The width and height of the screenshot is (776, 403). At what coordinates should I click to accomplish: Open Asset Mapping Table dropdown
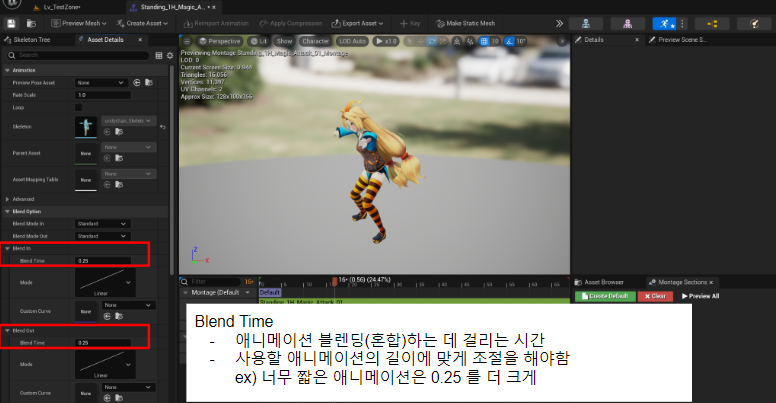coord(129,174)
